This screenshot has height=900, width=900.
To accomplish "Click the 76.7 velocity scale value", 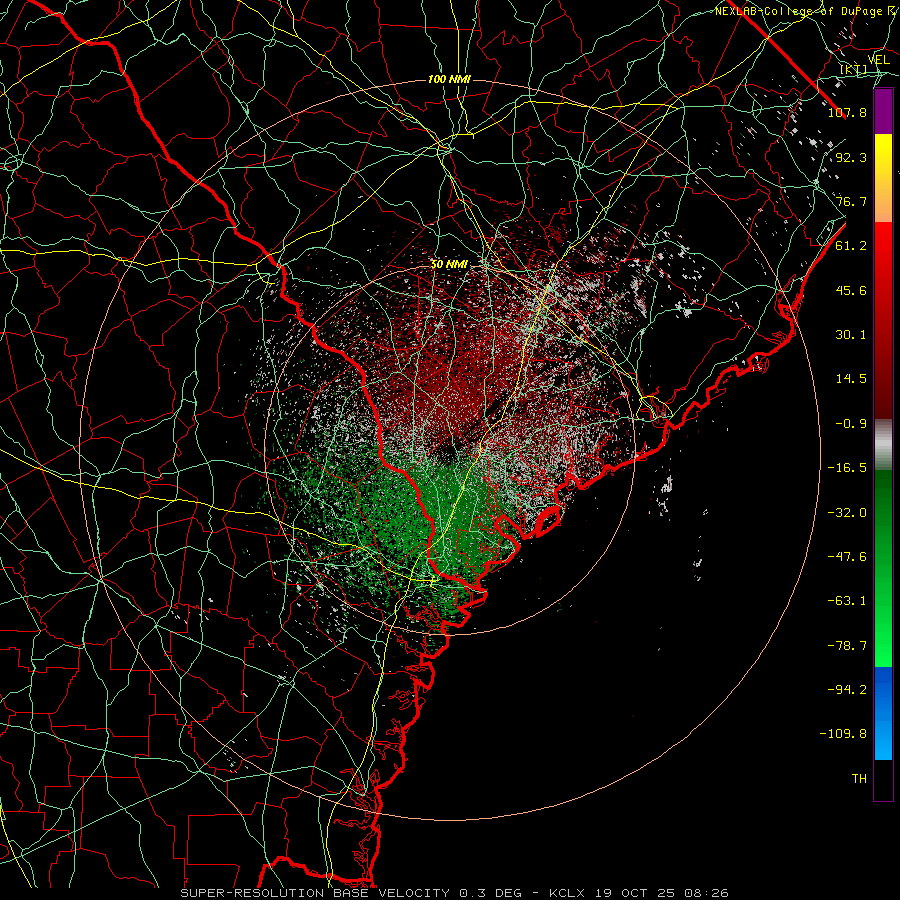I will click(x=851, y=201).
